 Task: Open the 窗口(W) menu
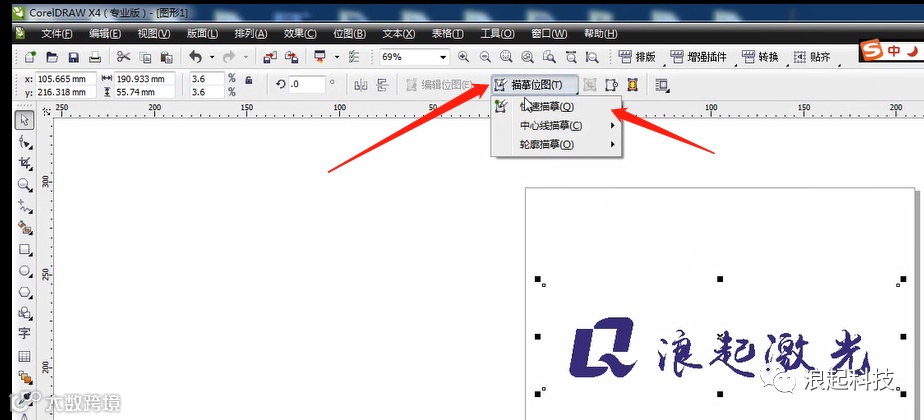click(x=549, y=34)
